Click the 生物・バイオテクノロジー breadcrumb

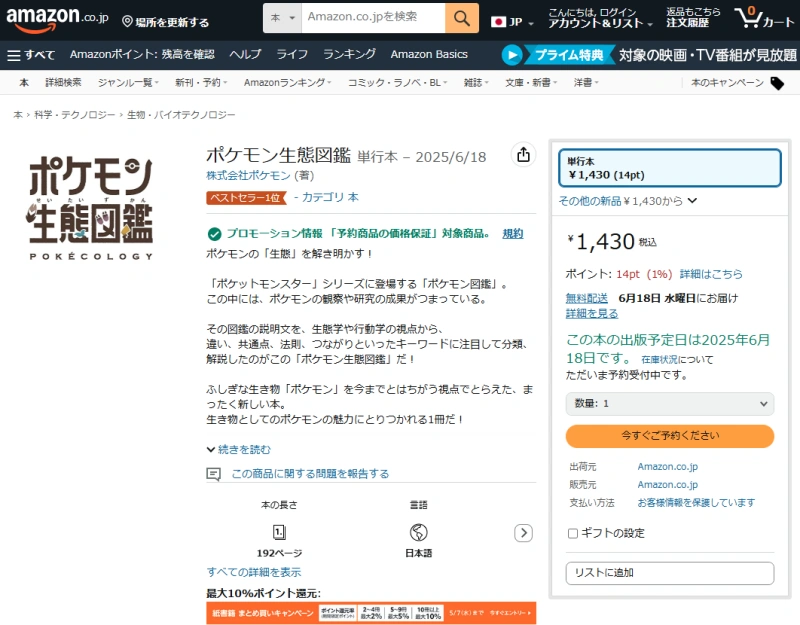[x=181, y=115]
